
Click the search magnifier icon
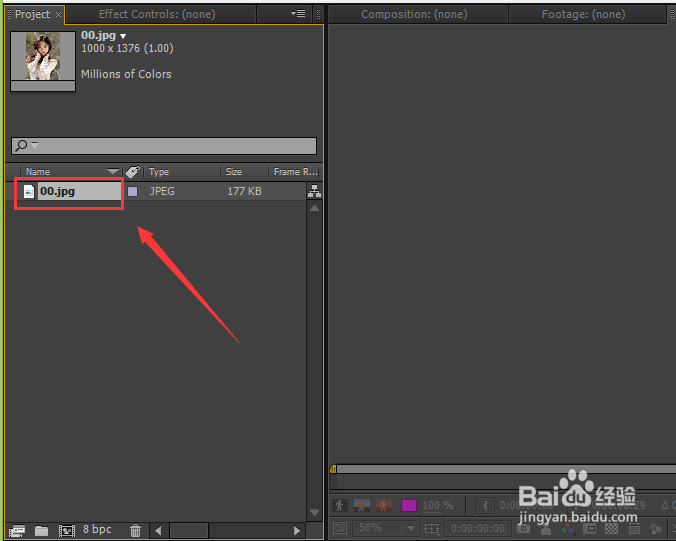(x=20, y=146)
